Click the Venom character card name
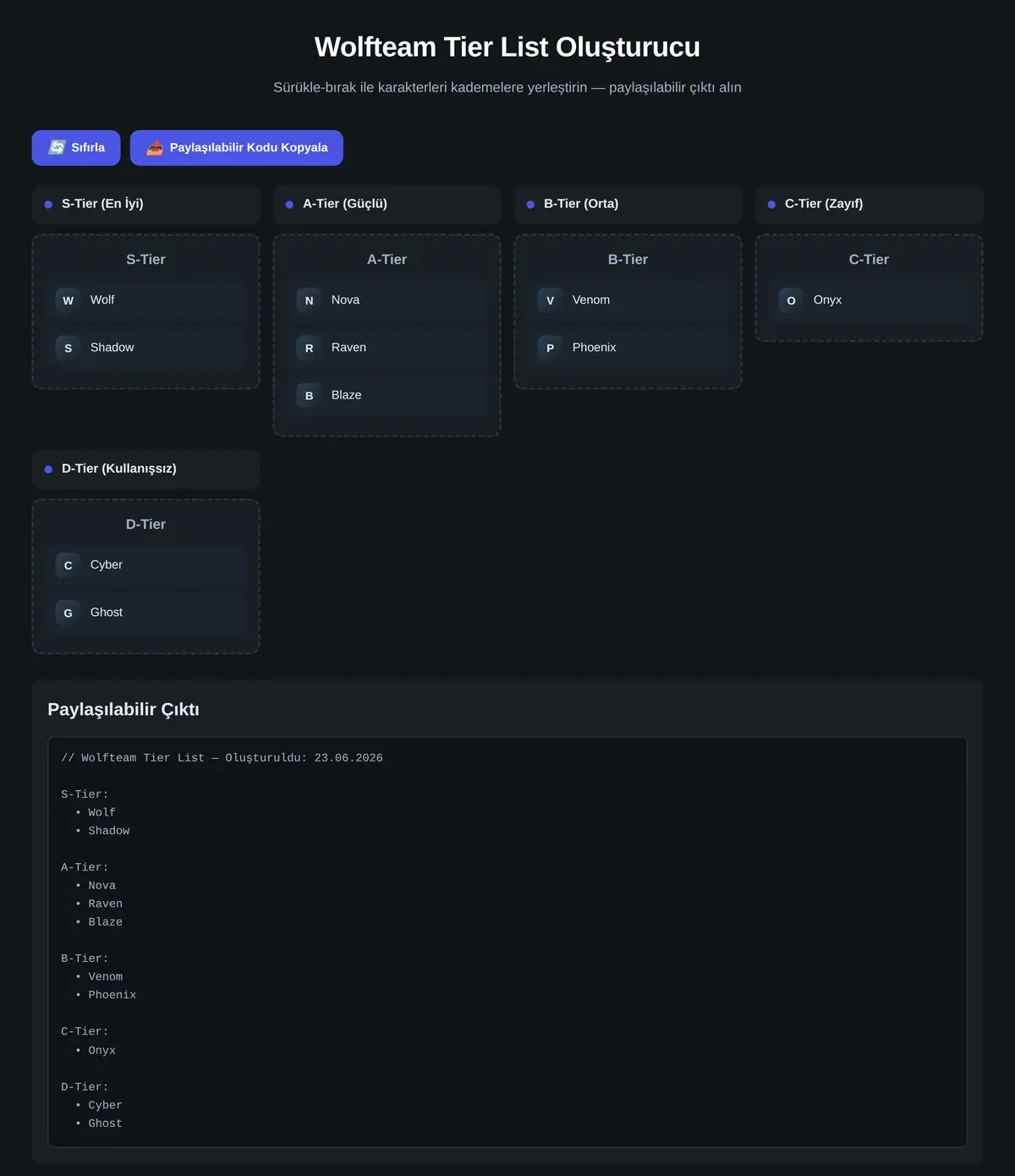The image size is (1015, 1176). 591,300
